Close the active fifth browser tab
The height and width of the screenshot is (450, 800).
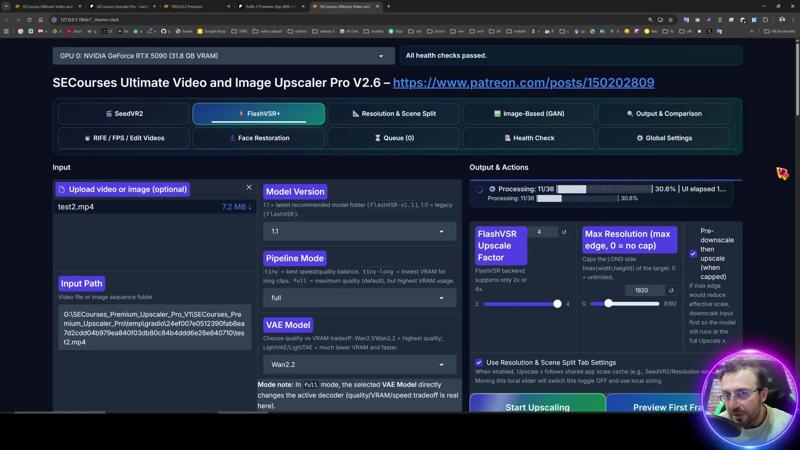(x=378, y=6)
